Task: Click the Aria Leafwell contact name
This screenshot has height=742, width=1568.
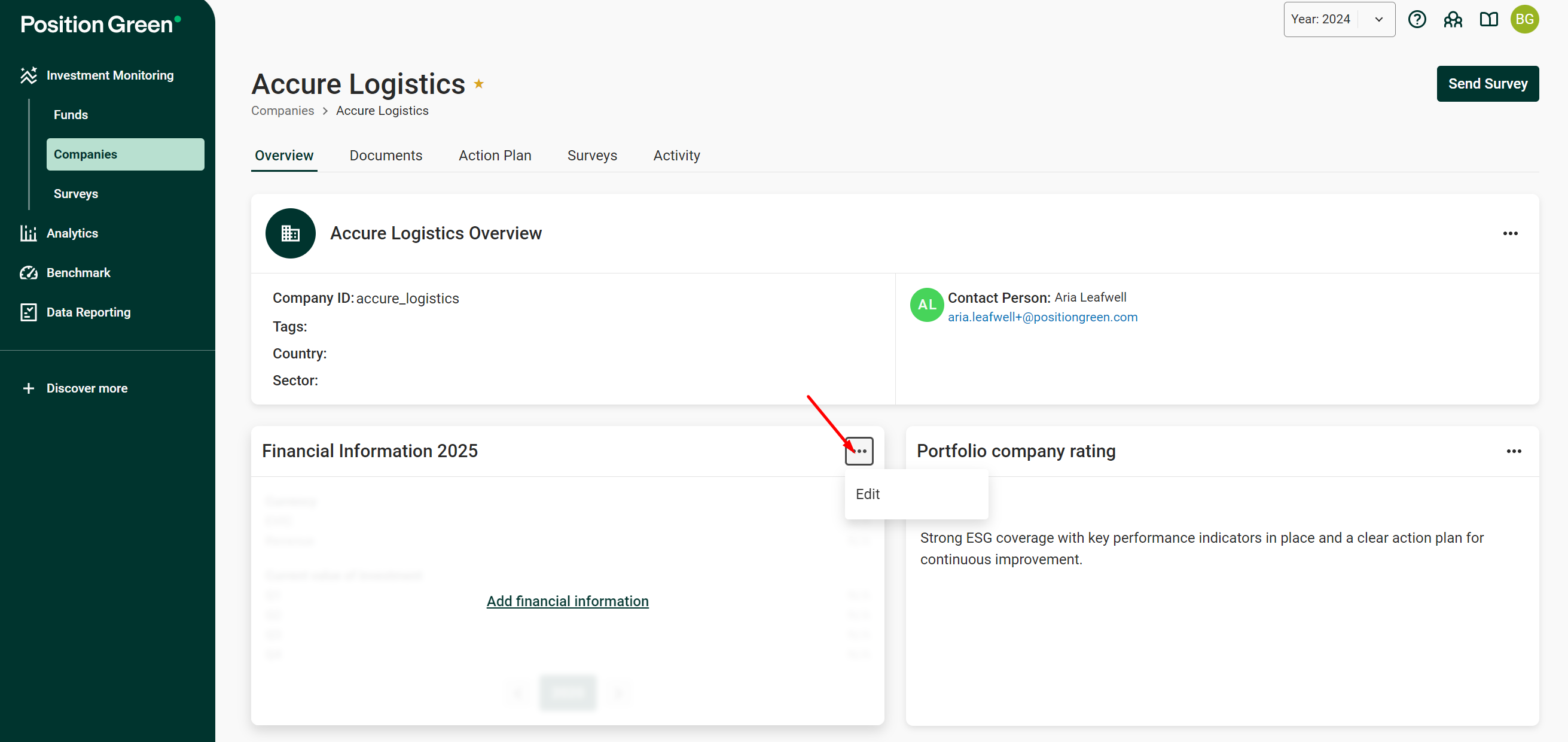Action: (x=1090, y=297)
